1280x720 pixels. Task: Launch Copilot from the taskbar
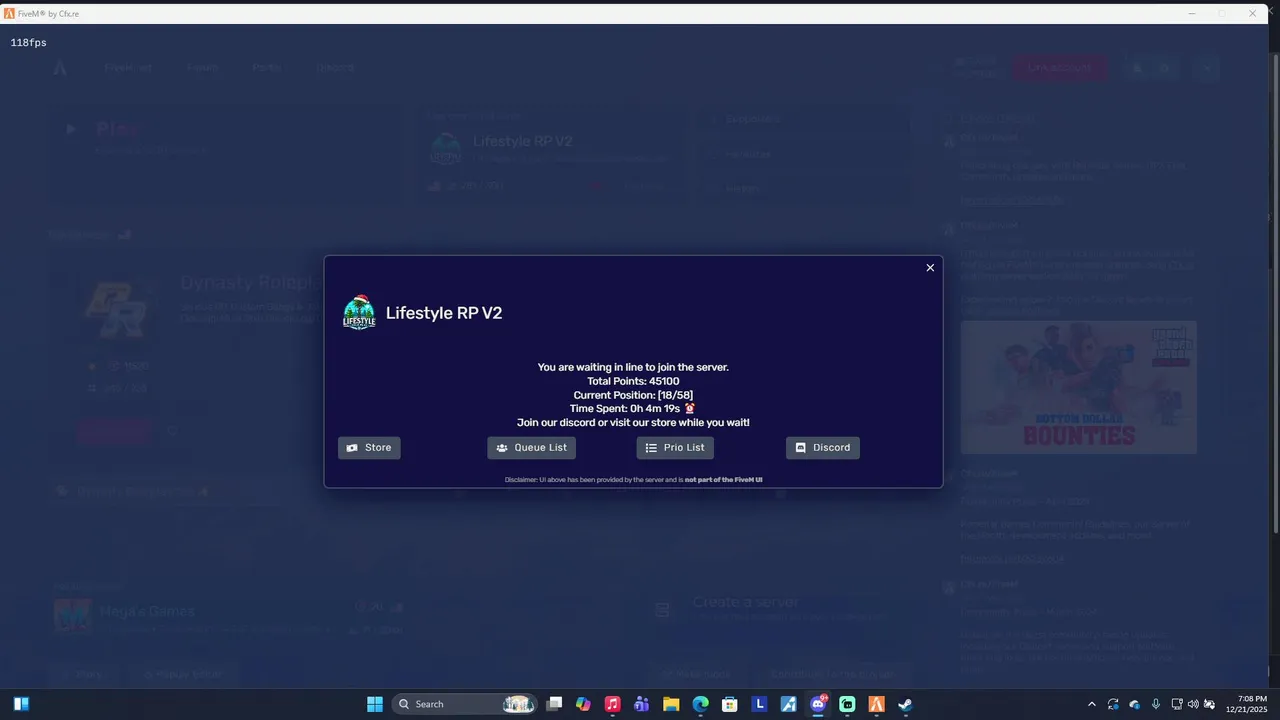[583, 704]
